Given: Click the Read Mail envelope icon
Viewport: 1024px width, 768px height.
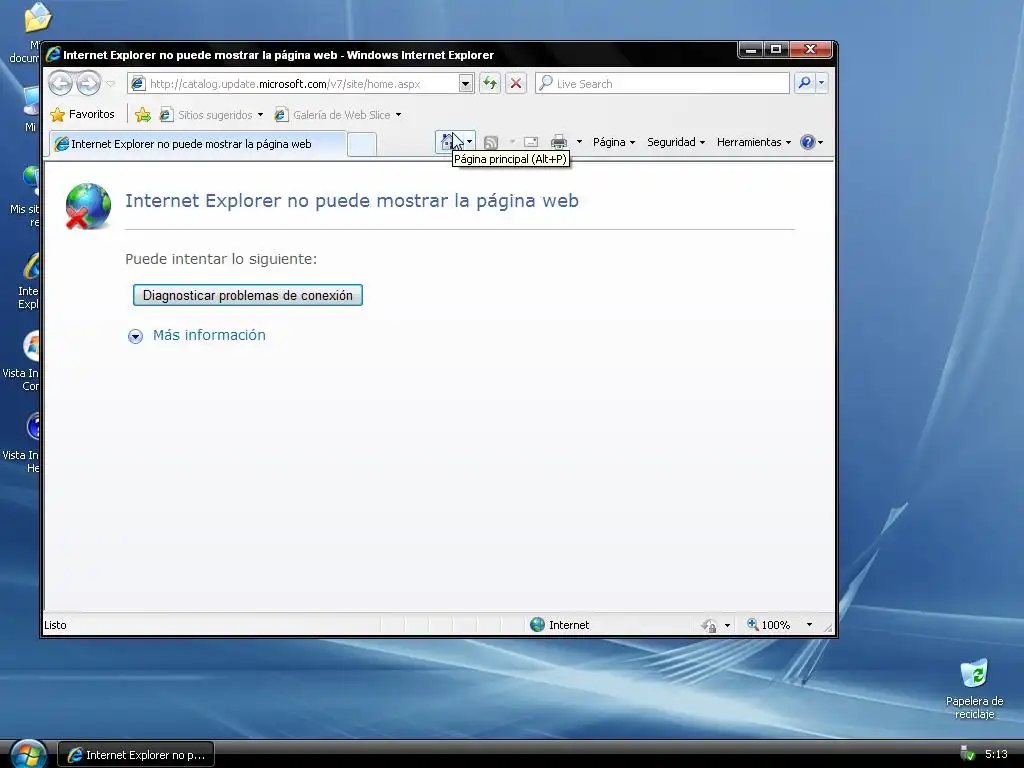Looking at the screenshot, I should coord(531,142).
